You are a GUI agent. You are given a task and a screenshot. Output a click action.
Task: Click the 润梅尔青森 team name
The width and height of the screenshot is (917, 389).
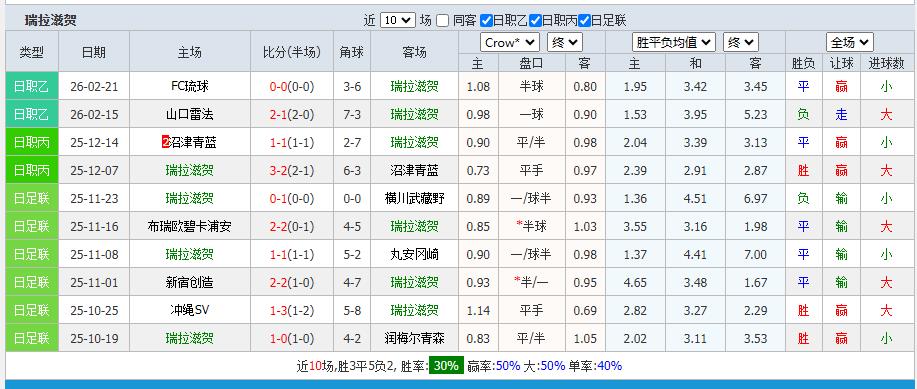(x=415, y=338)
